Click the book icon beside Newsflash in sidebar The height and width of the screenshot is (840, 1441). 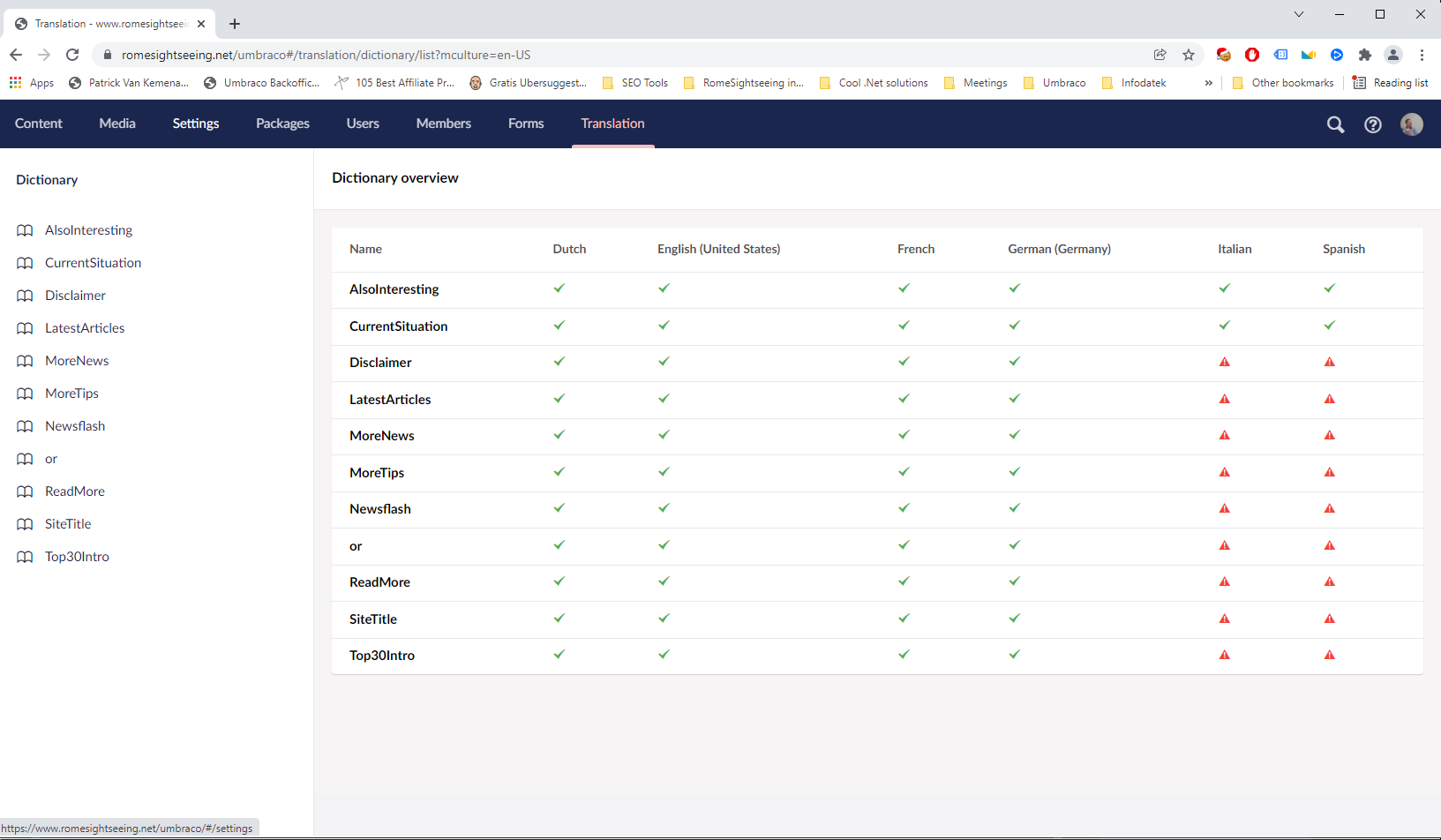[x=25, y=426]
